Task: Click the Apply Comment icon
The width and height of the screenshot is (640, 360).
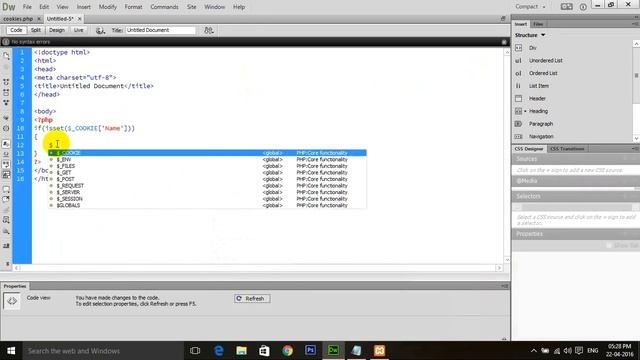Action: 6,189
